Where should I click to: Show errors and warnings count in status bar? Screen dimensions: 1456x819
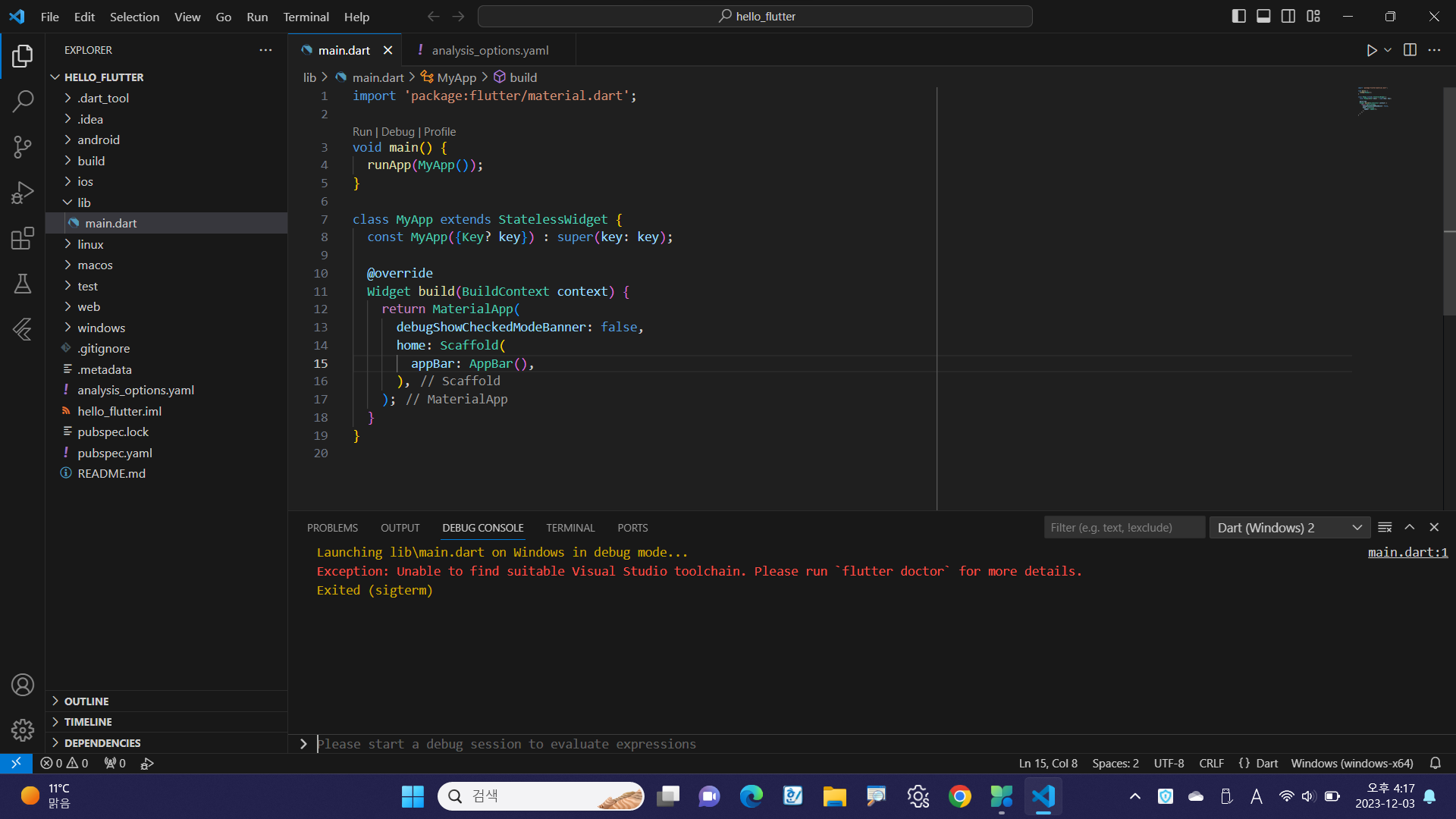[64, 764]
